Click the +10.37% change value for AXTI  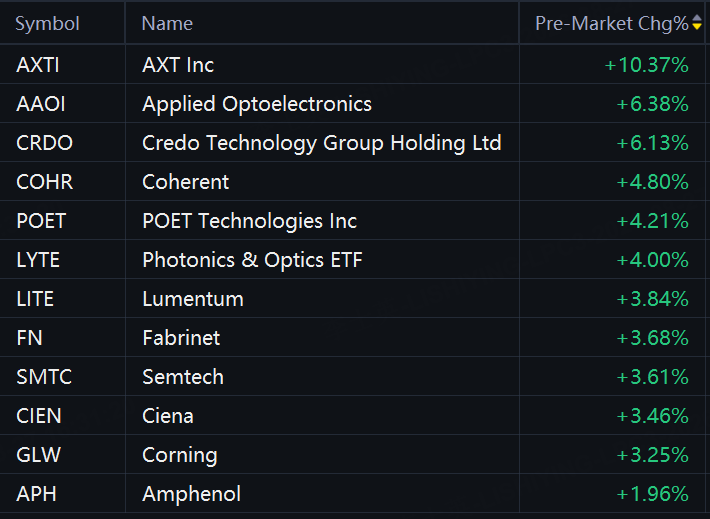point(647,65)
